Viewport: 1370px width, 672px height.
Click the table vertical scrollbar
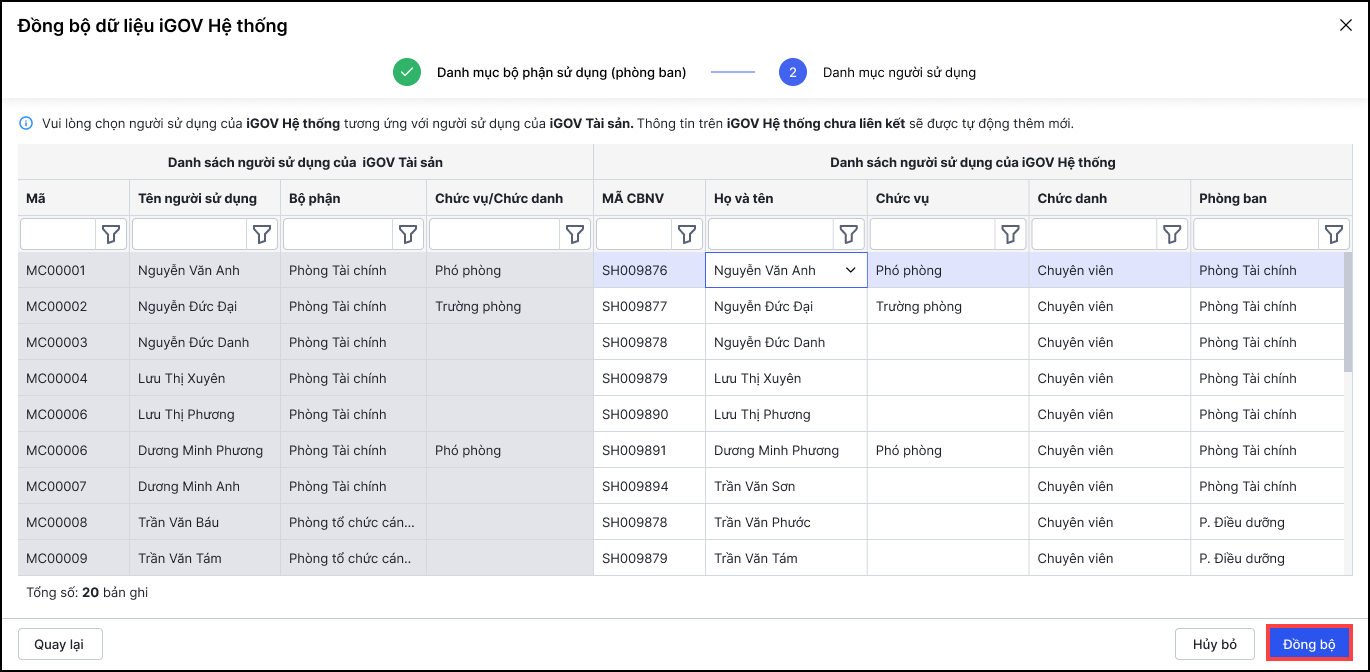[1348, 311]
